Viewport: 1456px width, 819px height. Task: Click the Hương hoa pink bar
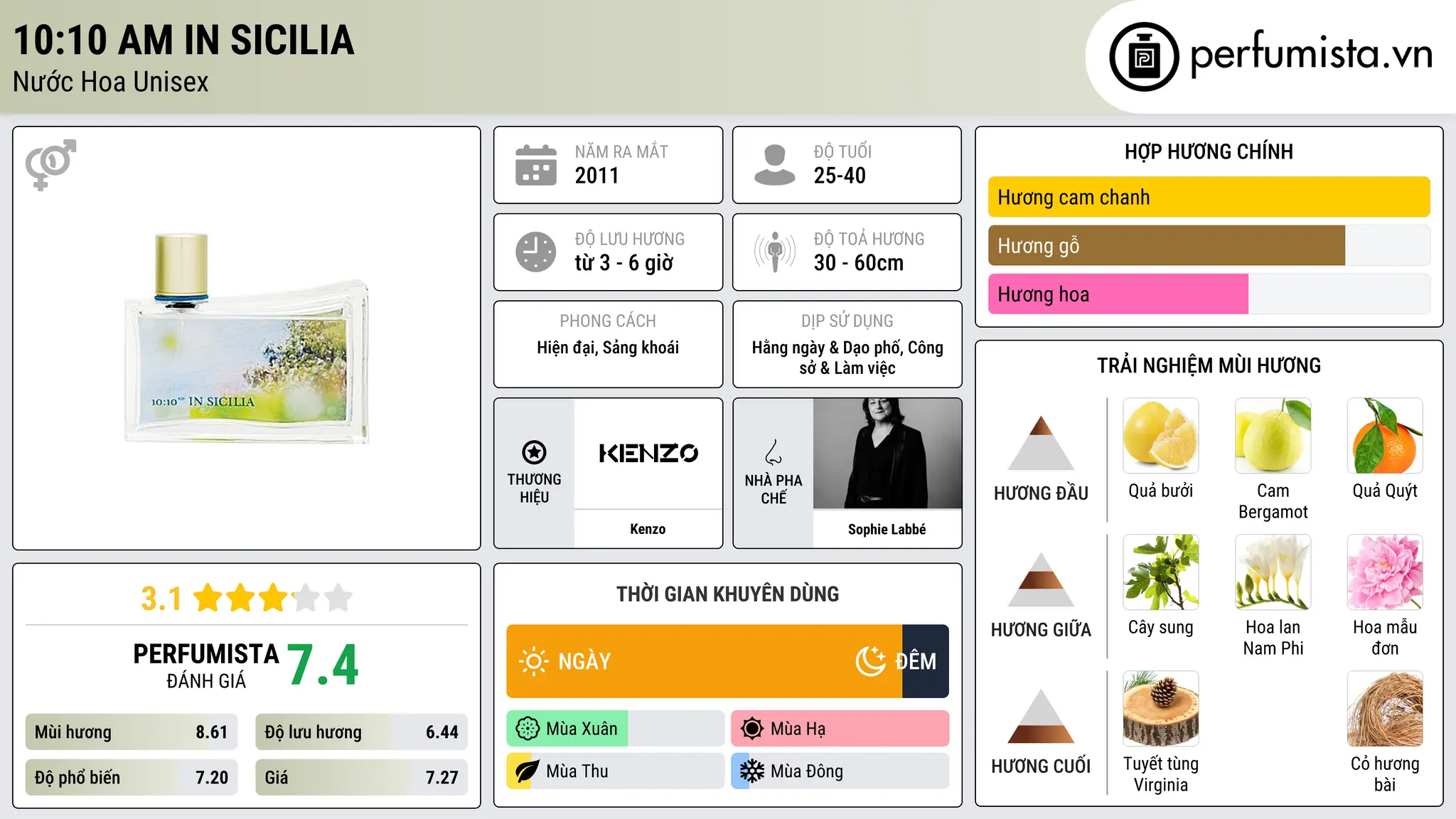point(1118,294)
